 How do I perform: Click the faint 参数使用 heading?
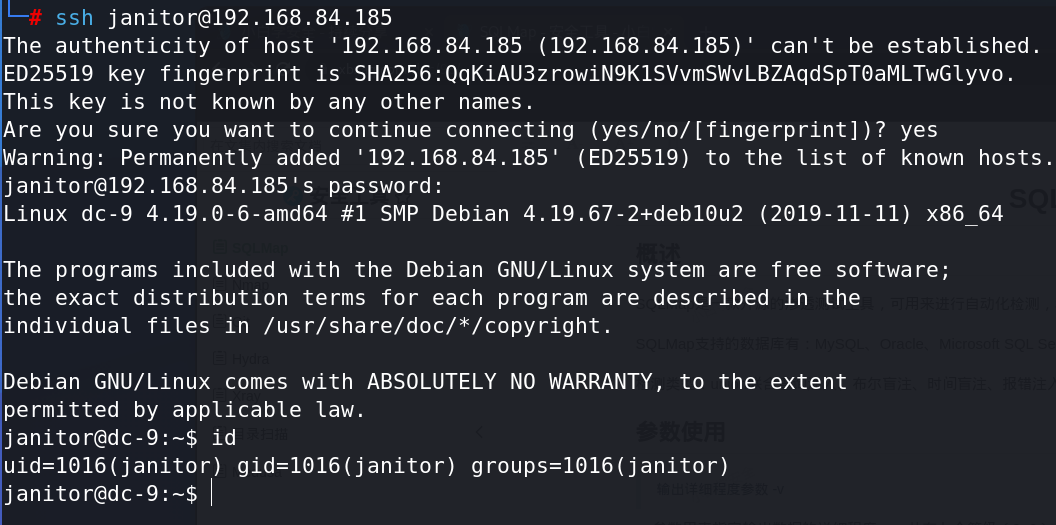click(680, 431)
